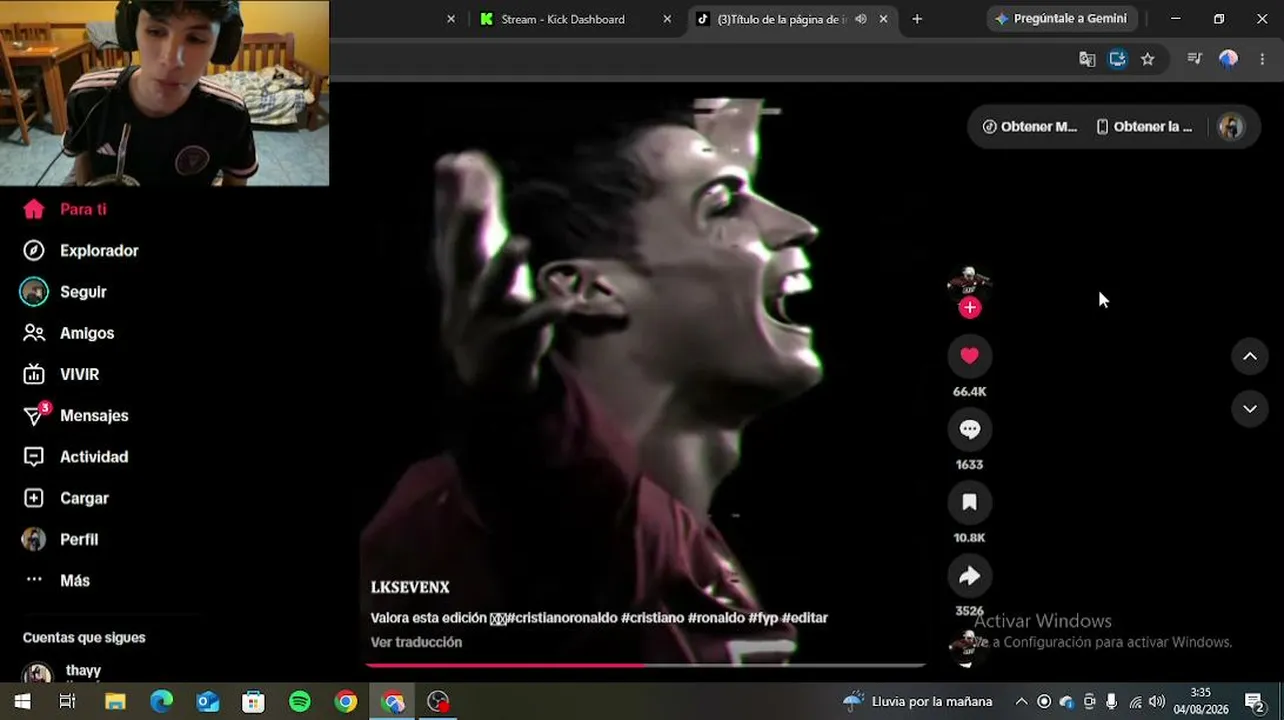Screen dimensions: 1284x720
Task: Go to the next video
Action: (x=1250, y=408)
